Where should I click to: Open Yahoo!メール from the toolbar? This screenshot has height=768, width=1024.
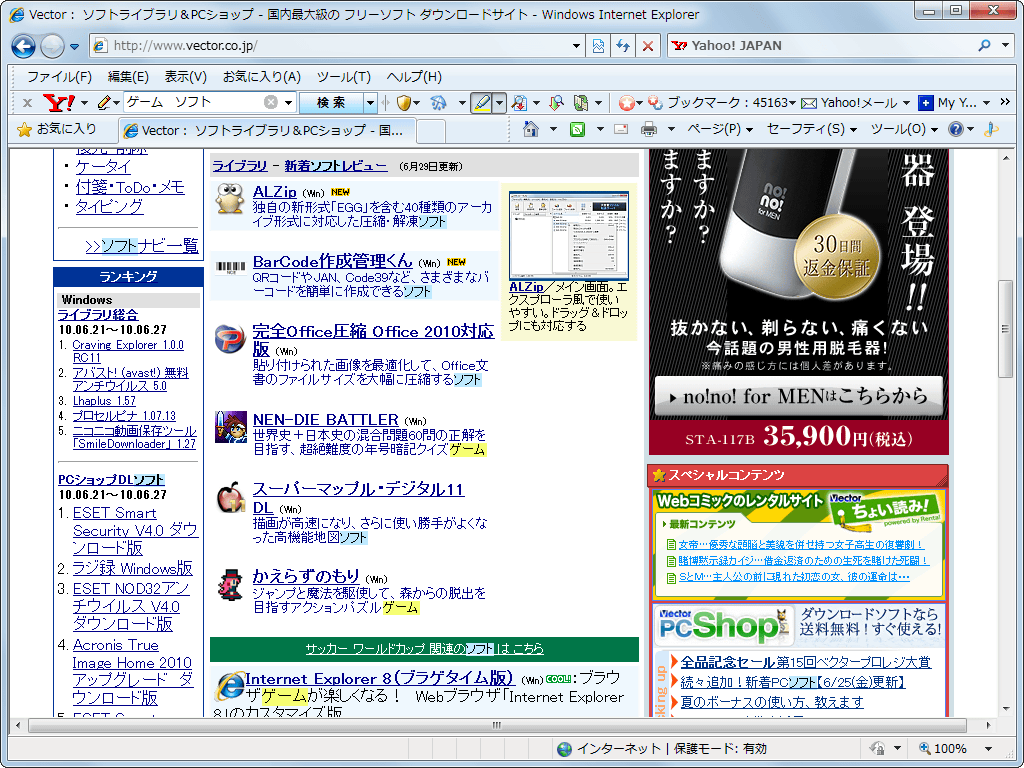coord(850,103)
